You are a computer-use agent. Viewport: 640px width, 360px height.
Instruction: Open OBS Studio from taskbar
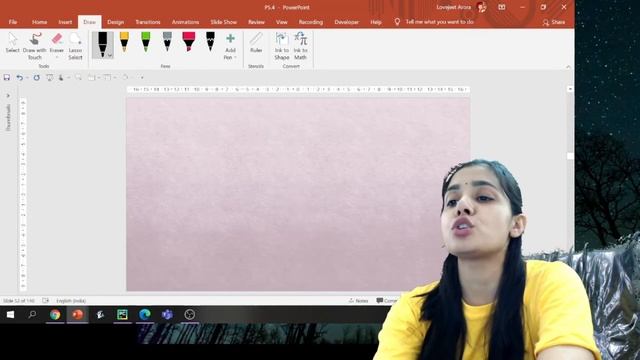click(189, 315)
